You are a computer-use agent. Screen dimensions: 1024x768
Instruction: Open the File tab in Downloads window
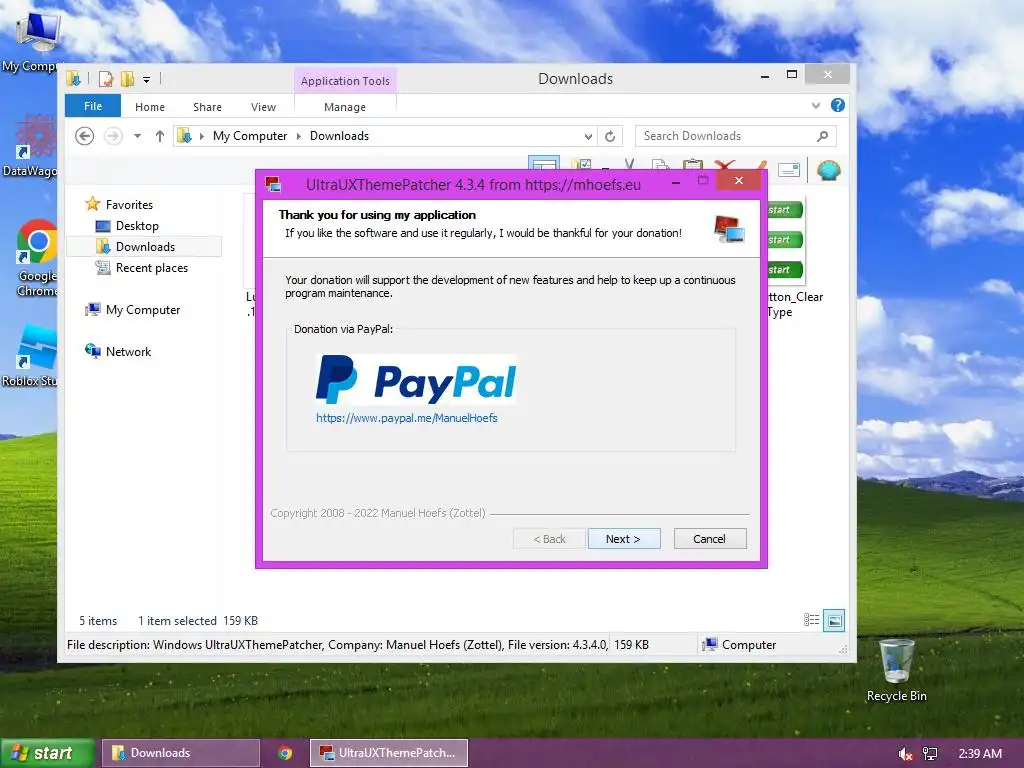(93, 106)
